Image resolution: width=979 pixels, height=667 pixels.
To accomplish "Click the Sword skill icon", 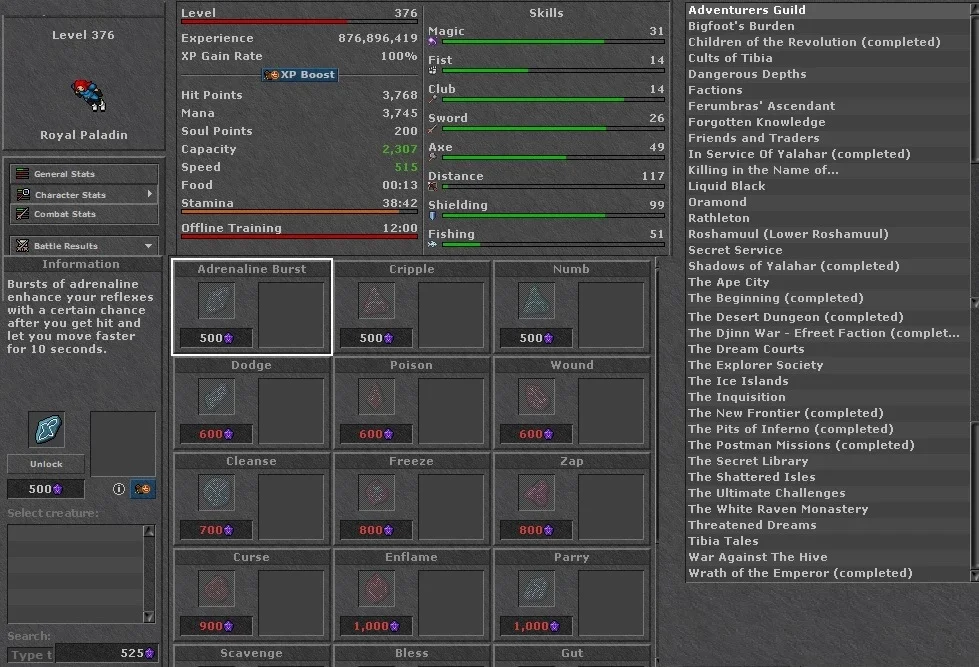I will [x=432, y=128].
